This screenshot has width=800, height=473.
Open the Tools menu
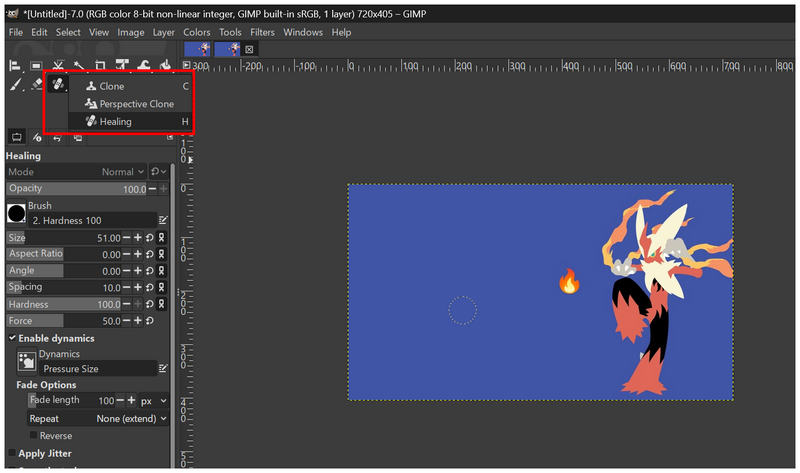coord(230,32)
